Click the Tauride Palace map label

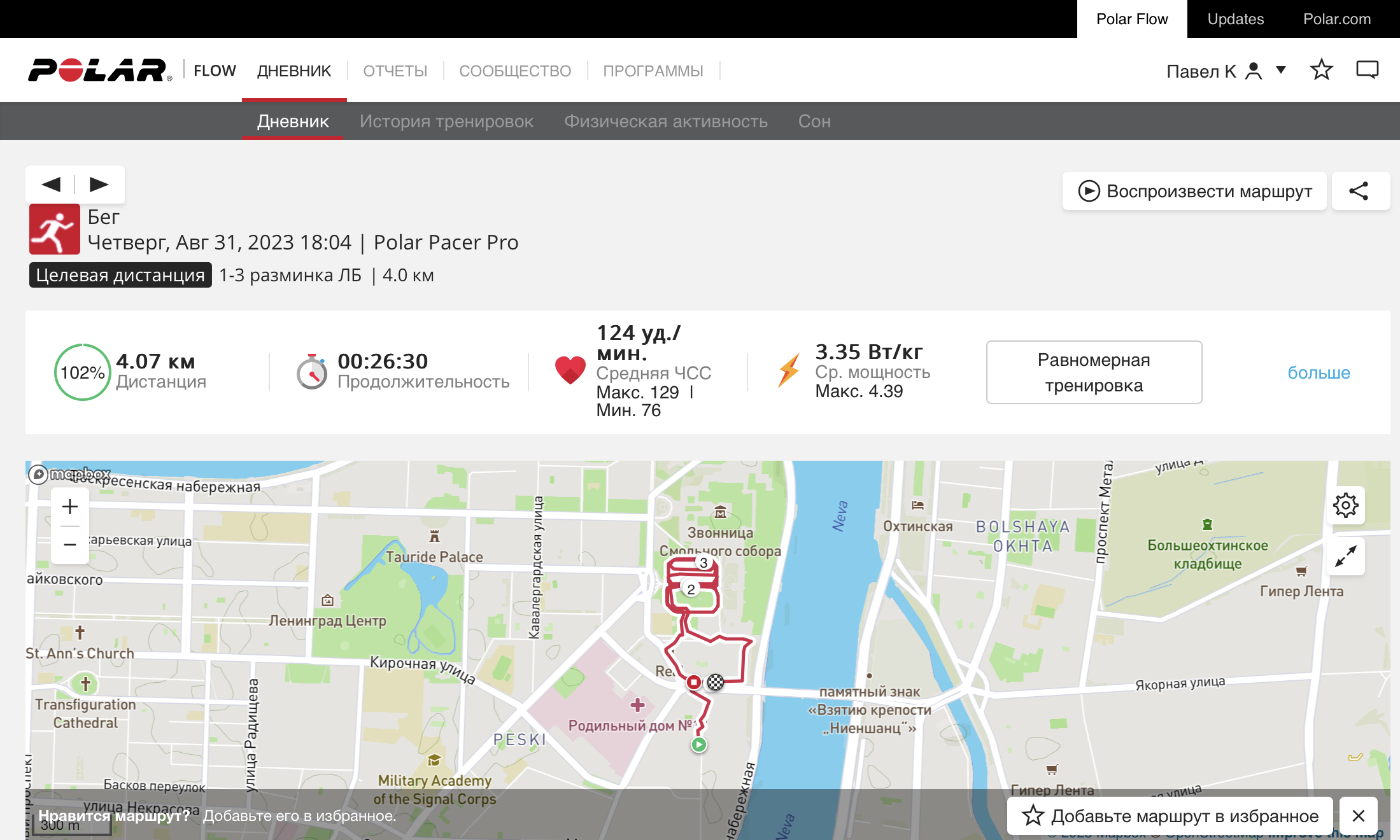point(435,557)
